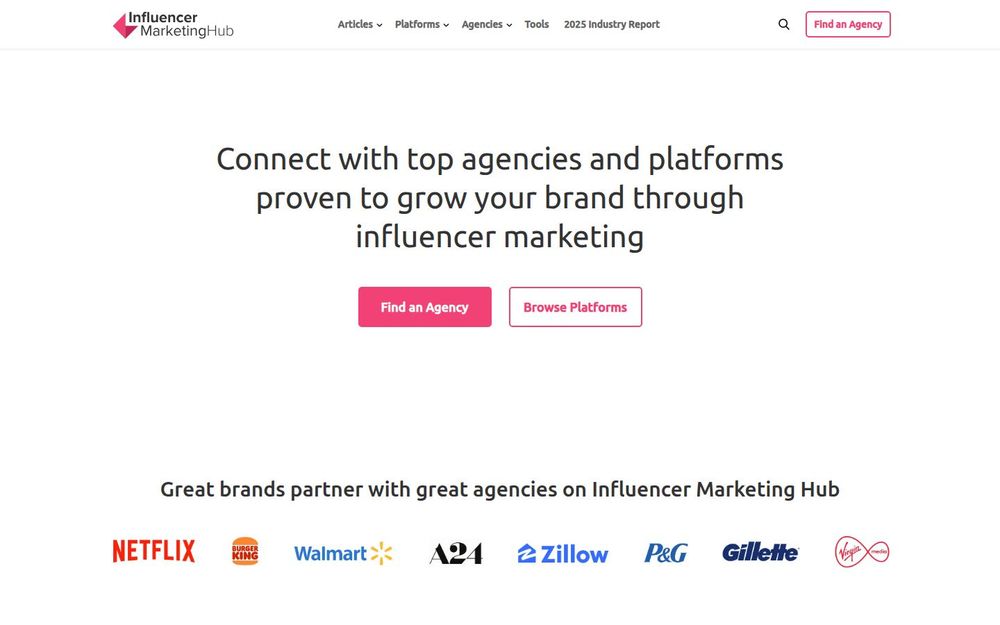Click the Virgin logo on the right
The width and height of the screenshot is (1000, 625).
point(860,551)
